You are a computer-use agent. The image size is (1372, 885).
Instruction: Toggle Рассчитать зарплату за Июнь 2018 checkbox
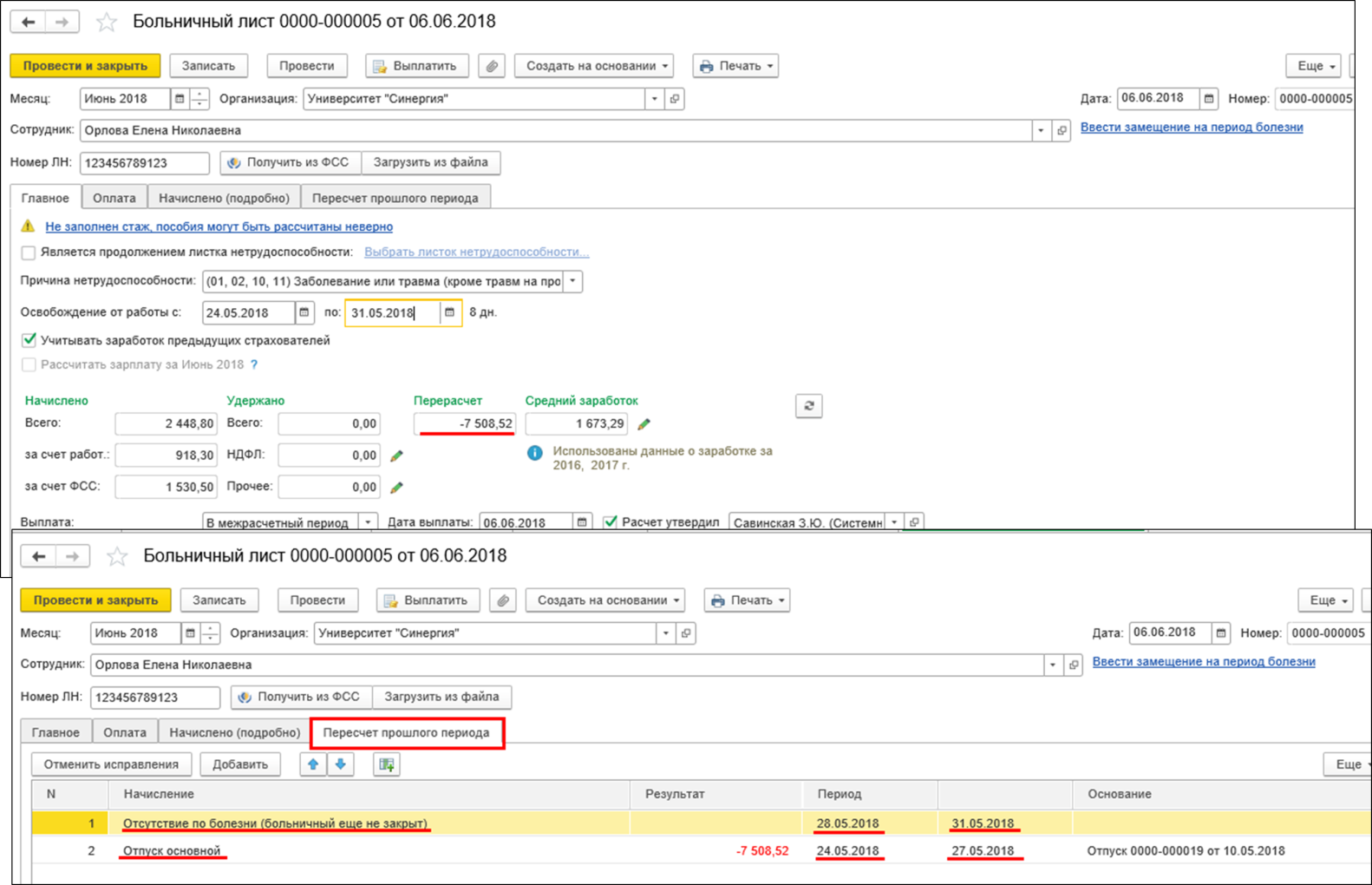(29, 365)
